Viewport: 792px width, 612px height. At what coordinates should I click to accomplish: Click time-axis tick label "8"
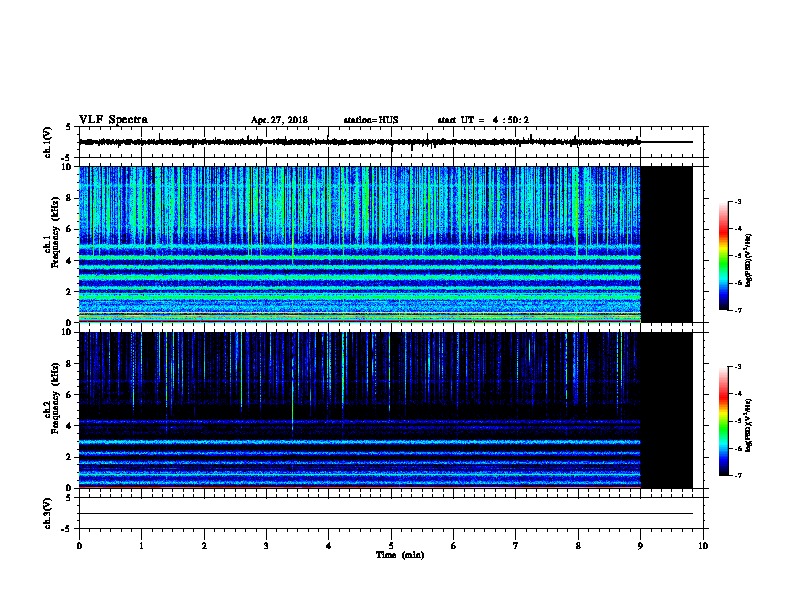pos(578,546)
